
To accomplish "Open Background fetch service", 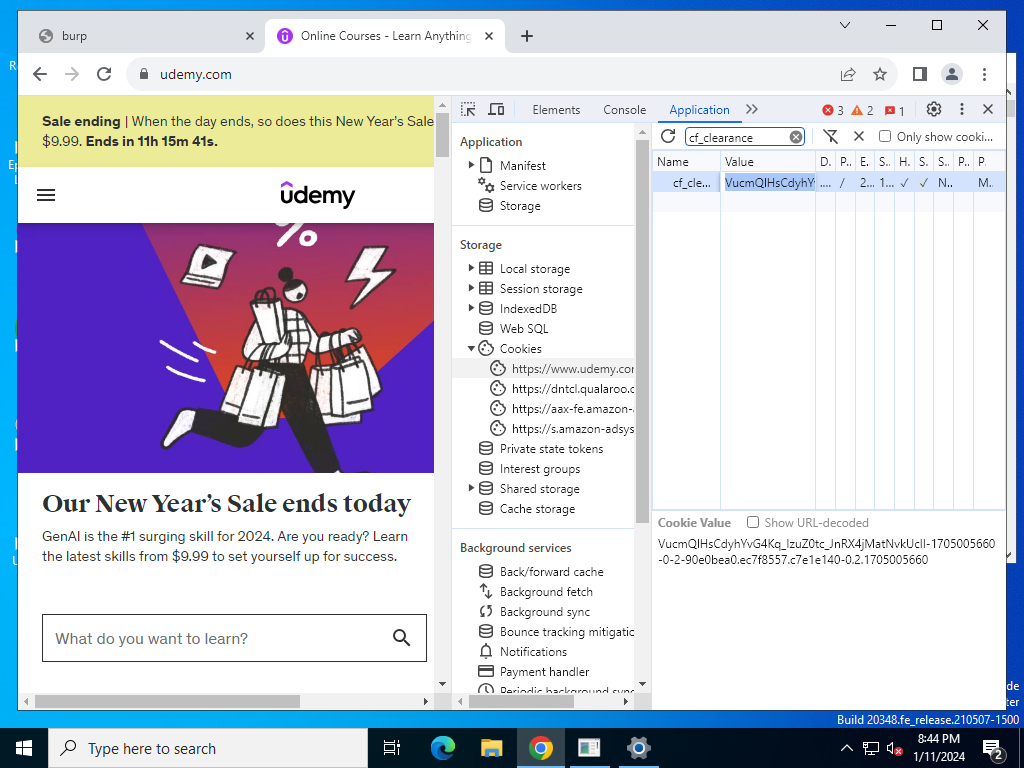I will click(546, 592).
